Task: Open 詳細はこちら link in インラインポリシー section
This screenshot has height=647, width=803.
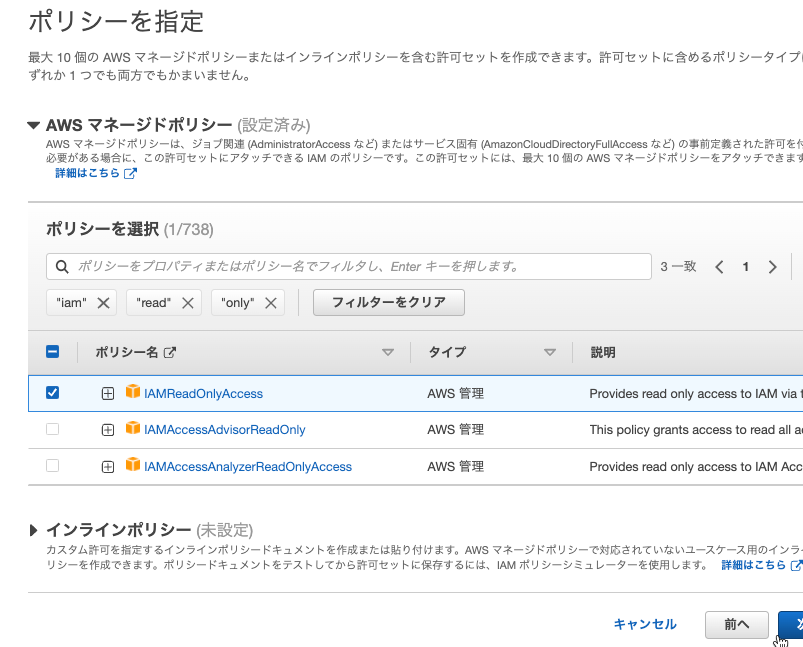Action: coord(762,565)
